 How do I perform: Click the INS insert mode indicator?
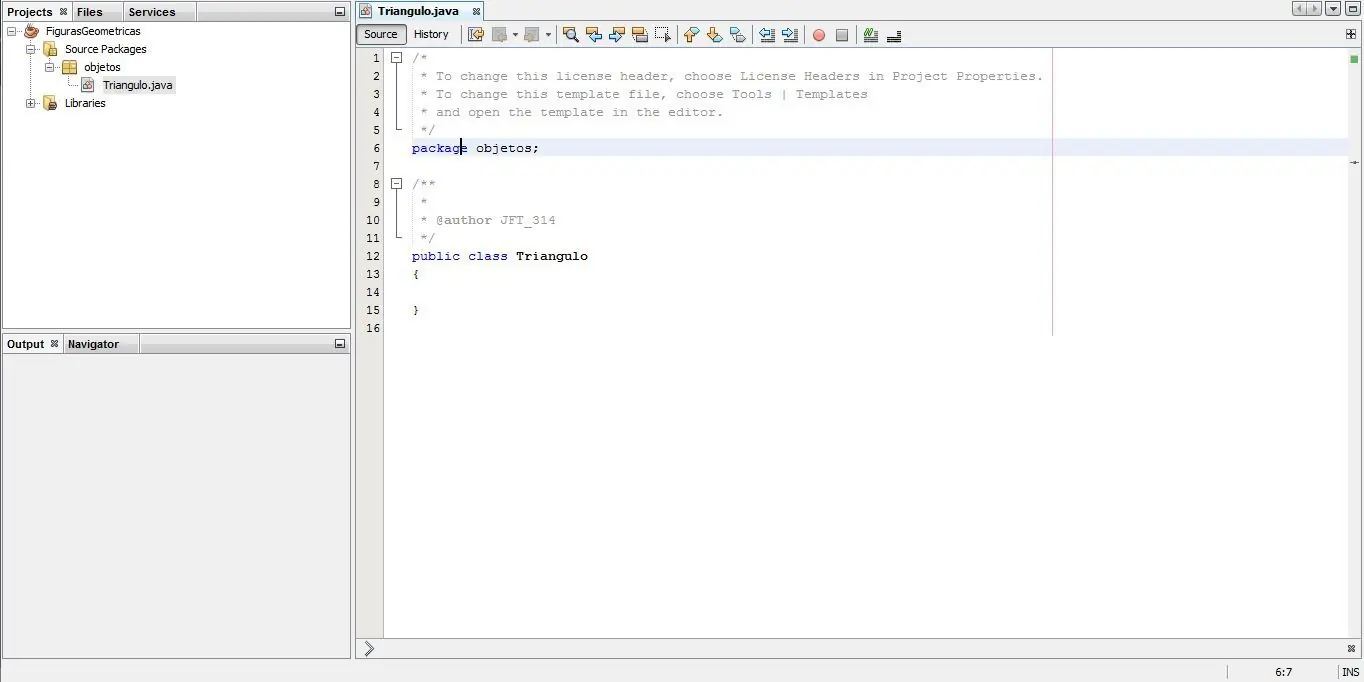[1350, 672]
